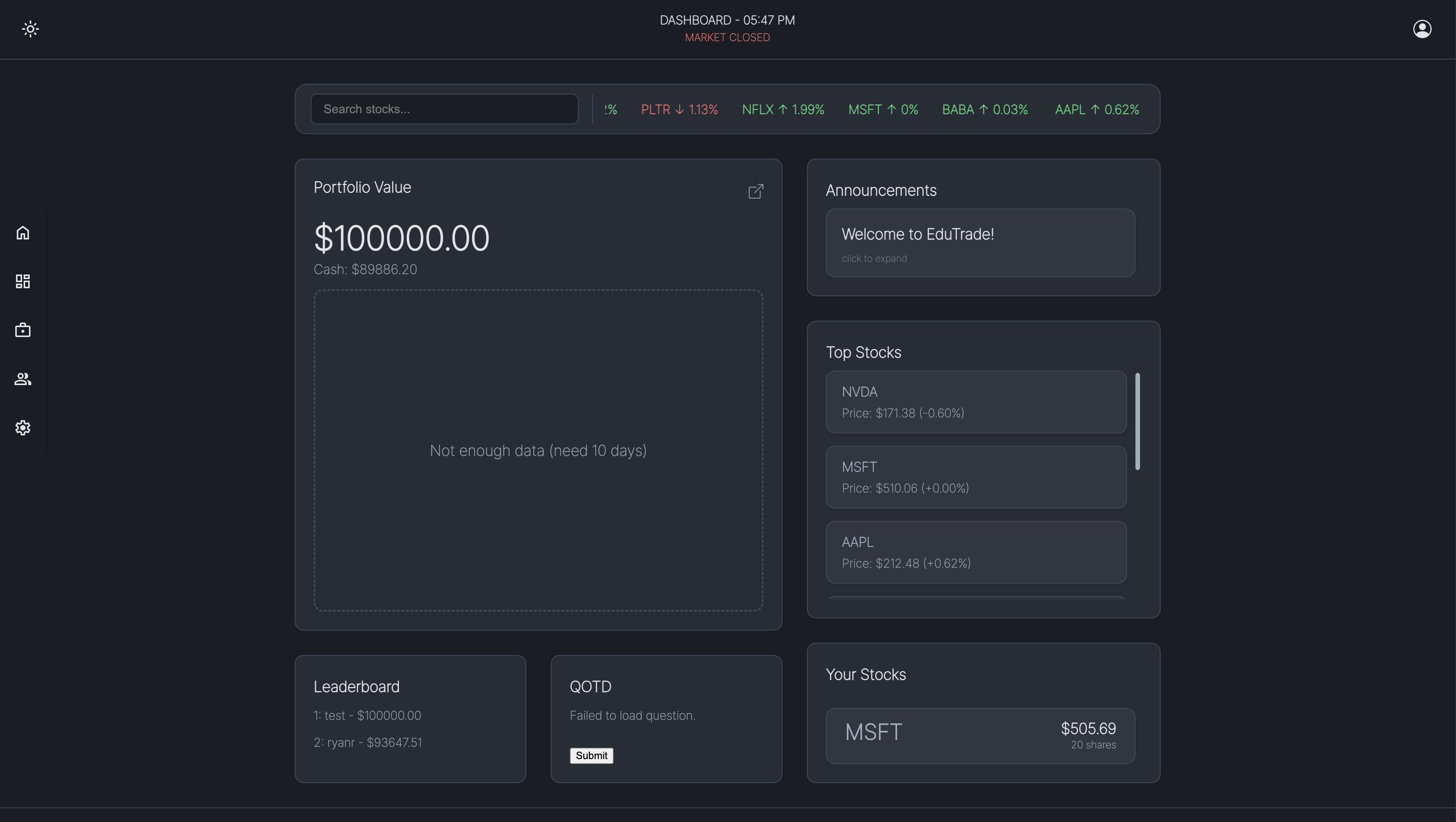
Task: Select NFLX from the scrolling ticker
Action: pos(782,109)
